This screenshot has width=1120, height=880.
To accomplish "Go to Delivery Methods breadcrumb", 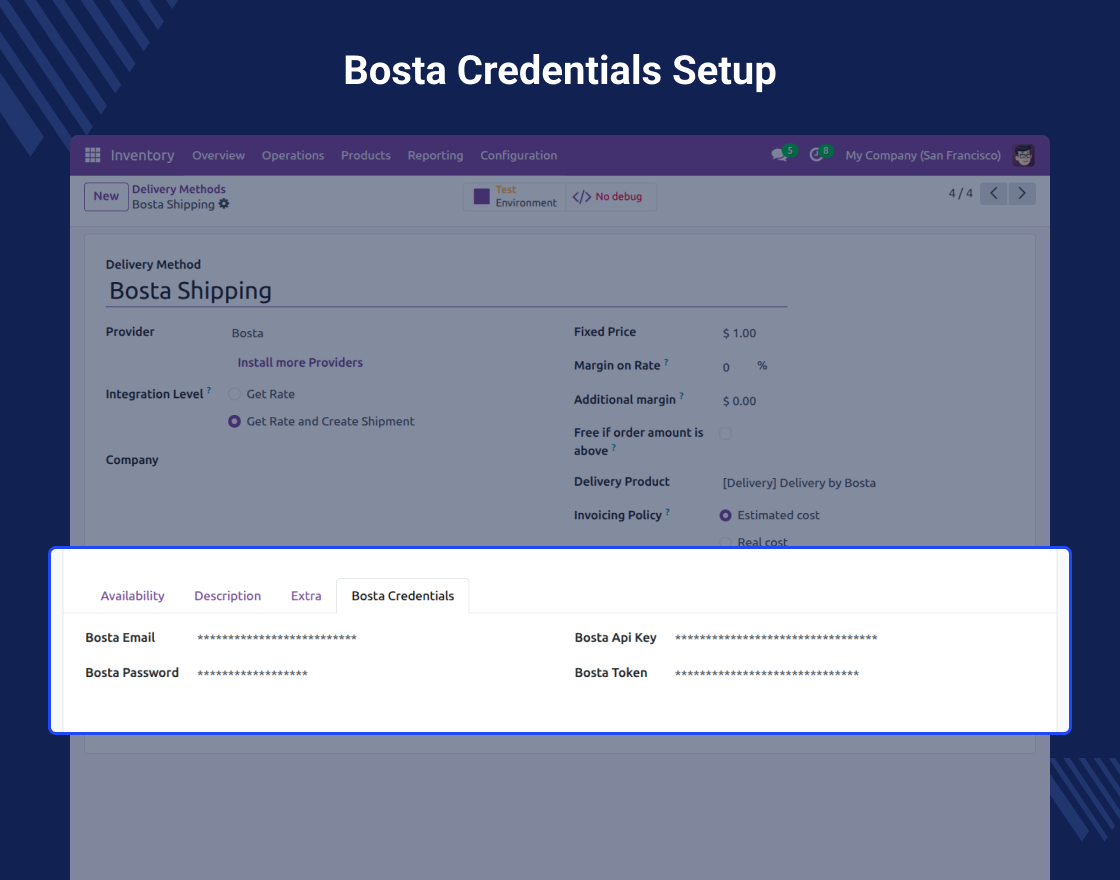I will pyautogui.click(x=179, y=189).
